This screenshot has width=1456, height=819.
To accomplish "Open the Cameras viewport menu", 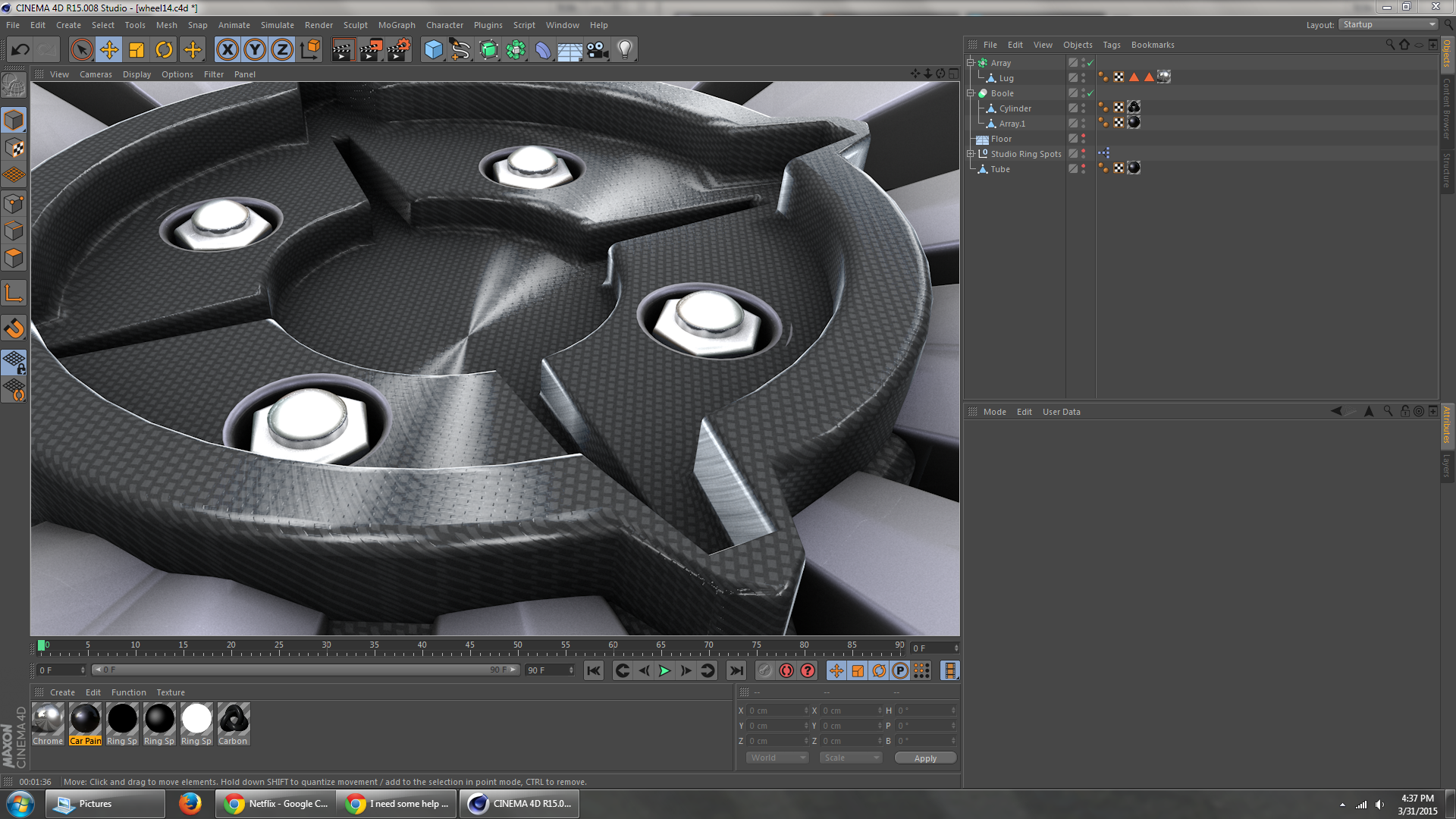I will [96, 74].
